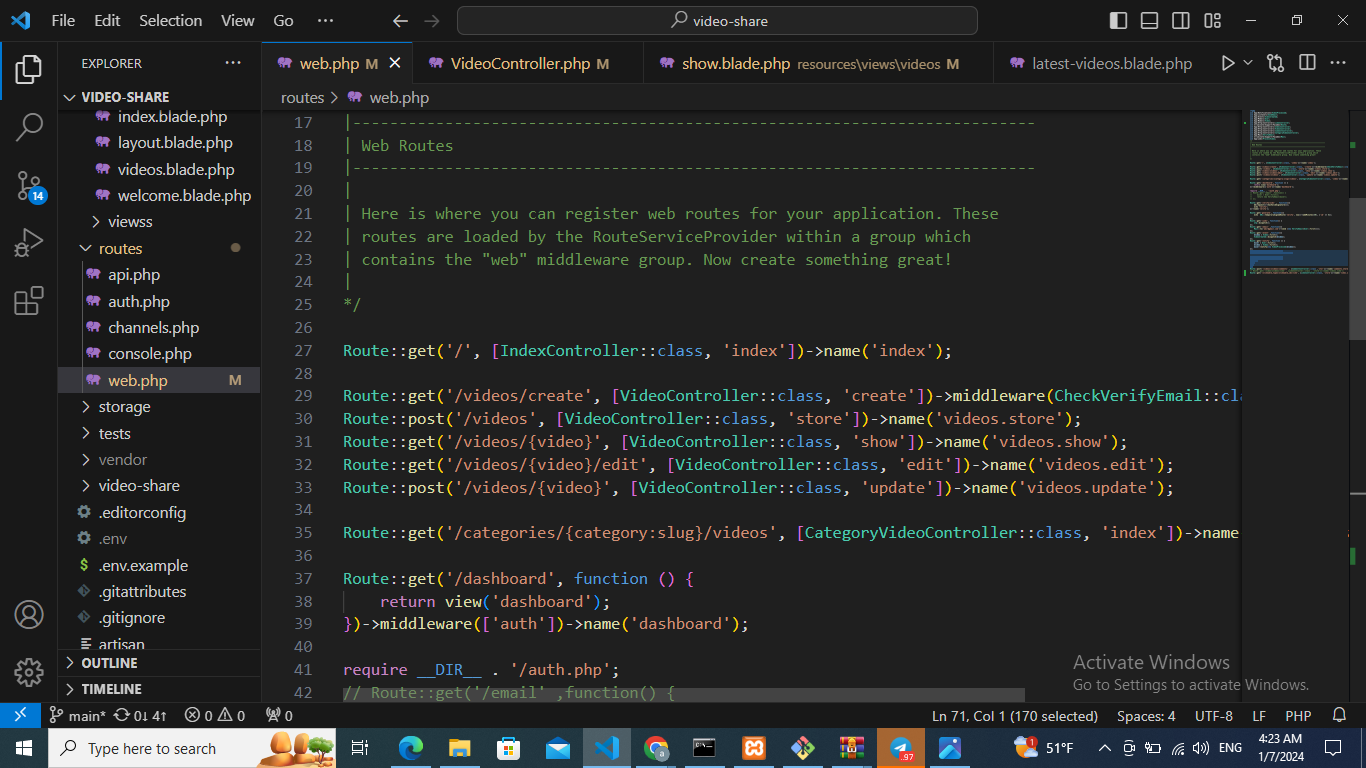Open Customize Layout icon in title bar
Screen dimensions: 1366x768
coord(1213,20)
